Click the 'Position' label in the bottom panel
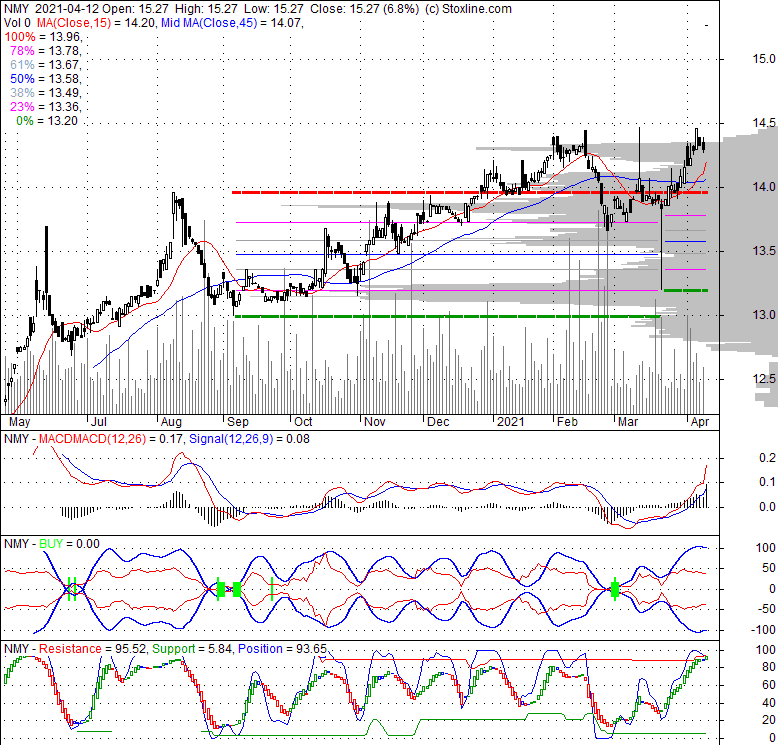The image size is (780, 745). (x=260, y=649)
